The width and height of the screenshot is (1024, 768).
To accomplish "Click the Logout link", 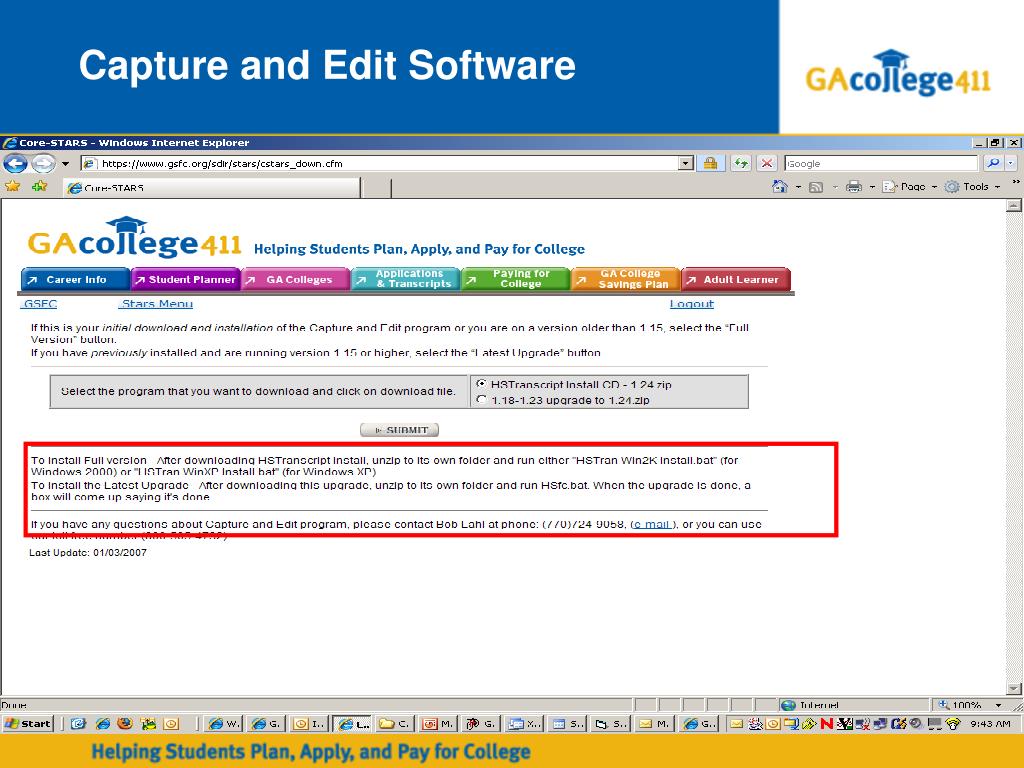I will [x=692, y=304].
